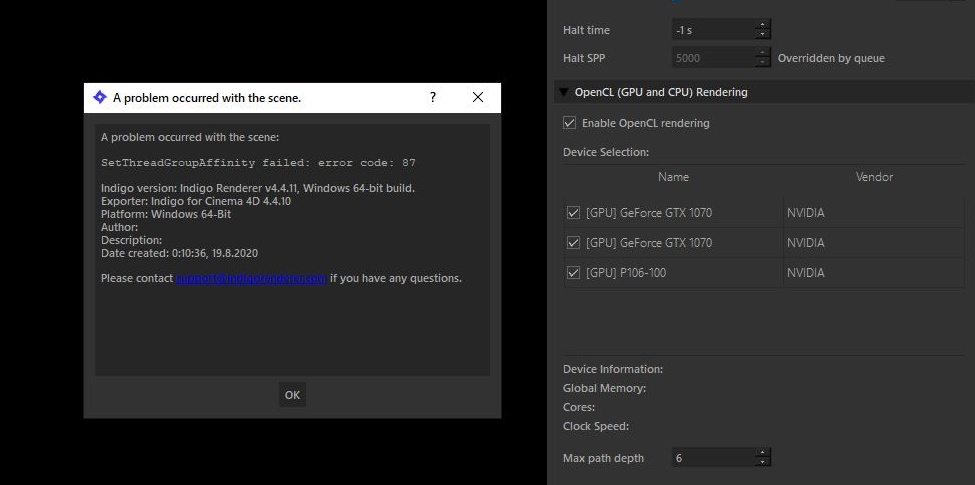The image size is (975, 485).
Task: Click the Vendor column header
Action: point(873,177)
